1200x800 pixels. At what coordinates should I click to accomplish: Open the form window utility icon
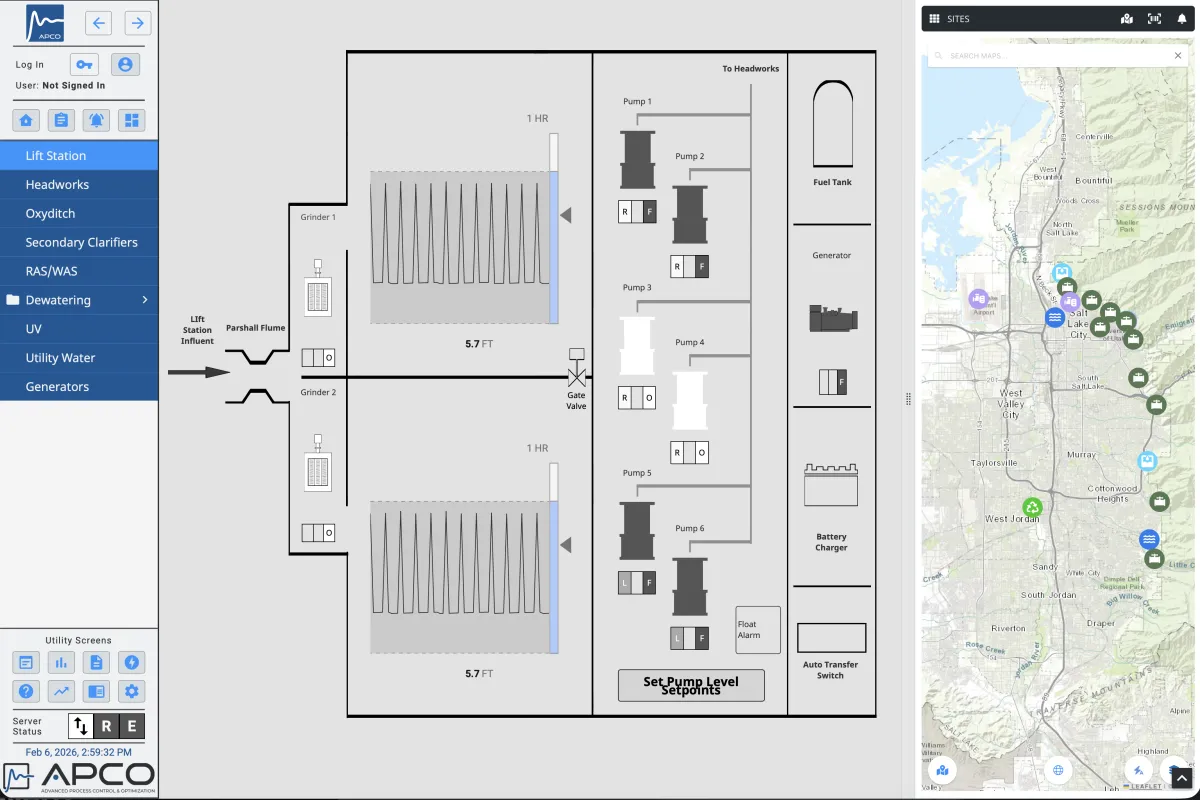(26, 662)
